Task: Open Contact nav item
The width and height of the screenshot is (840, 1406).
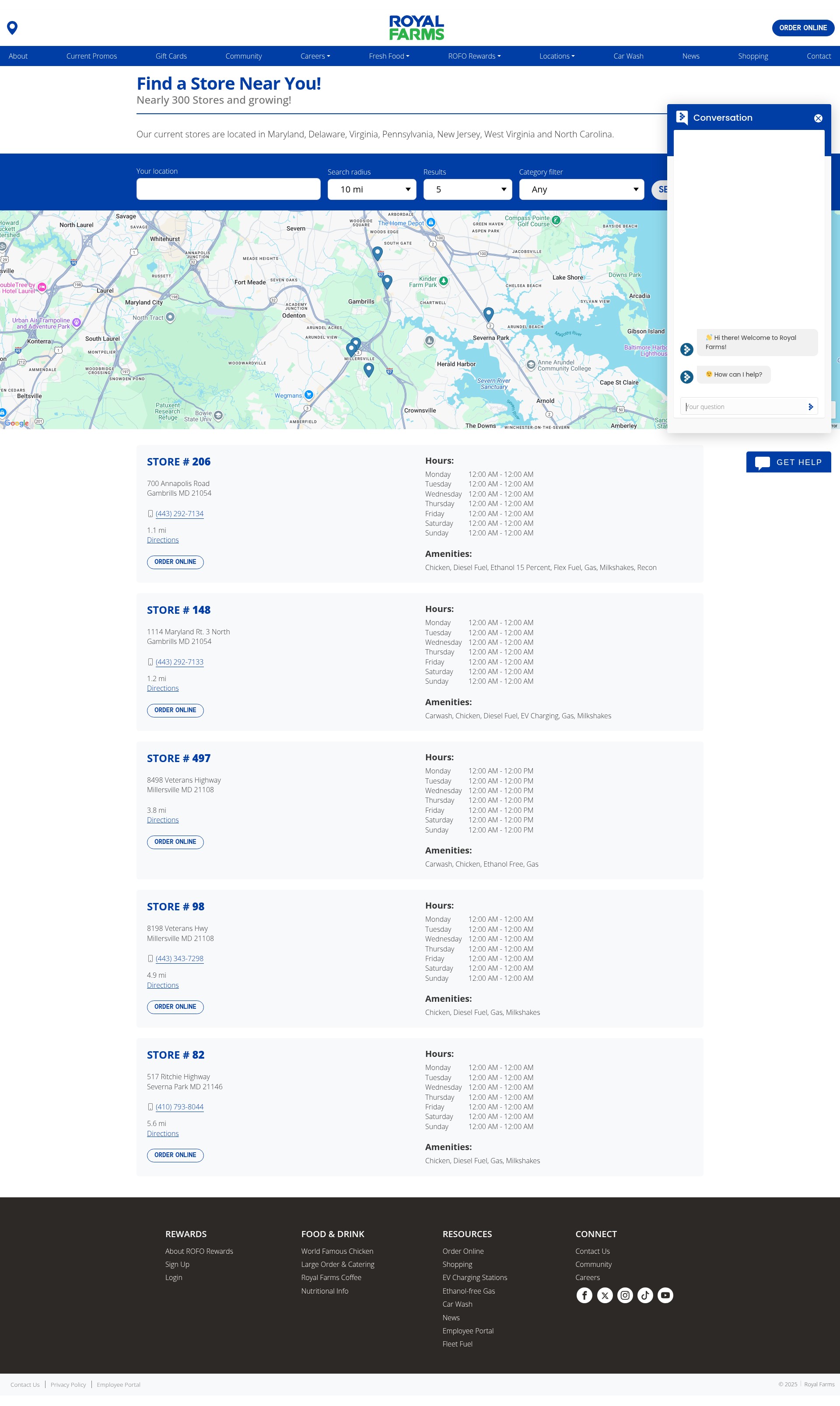Action: (x=819, y=56)
